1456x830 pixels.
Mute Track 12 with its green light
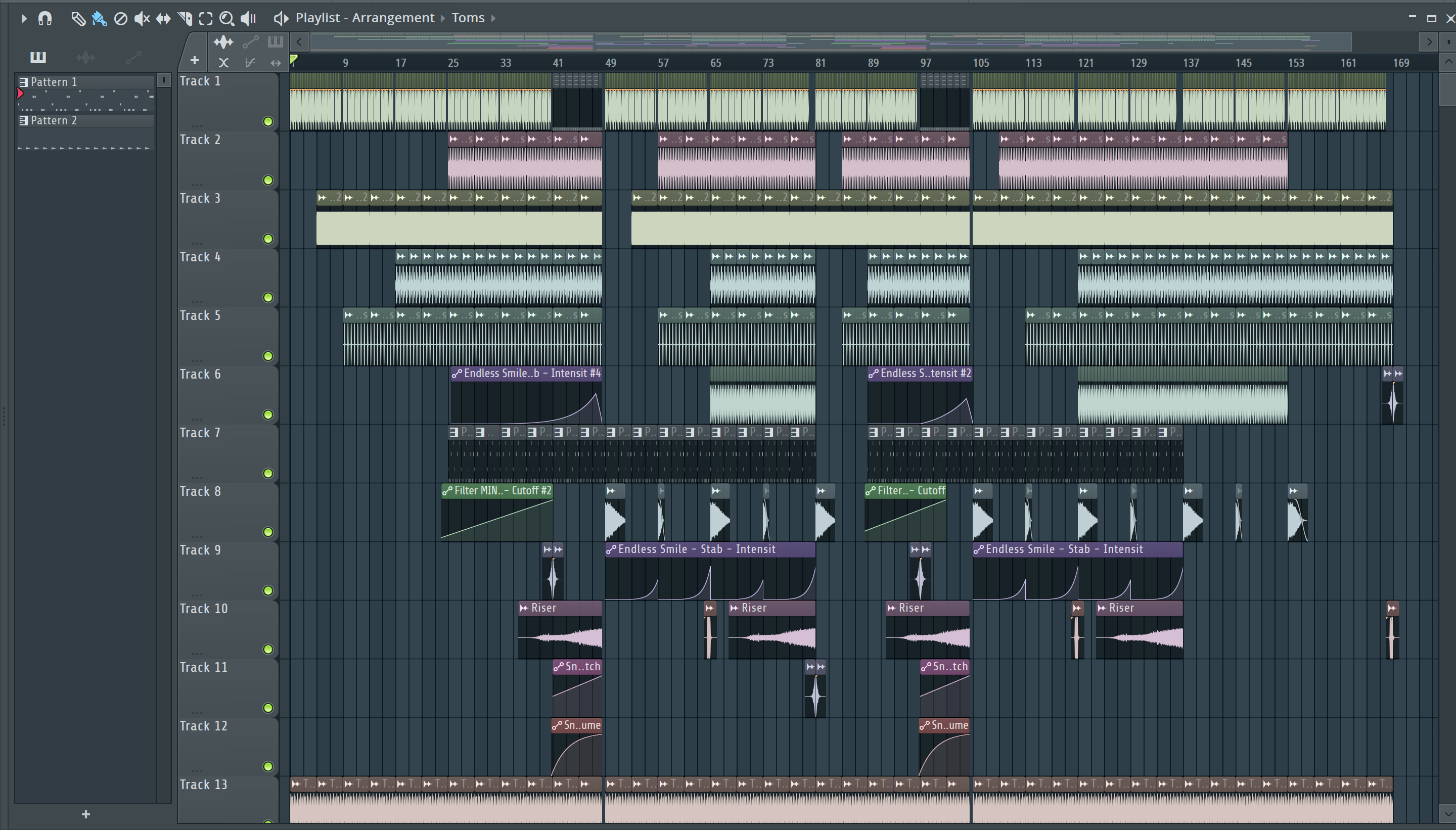[268, 767]
